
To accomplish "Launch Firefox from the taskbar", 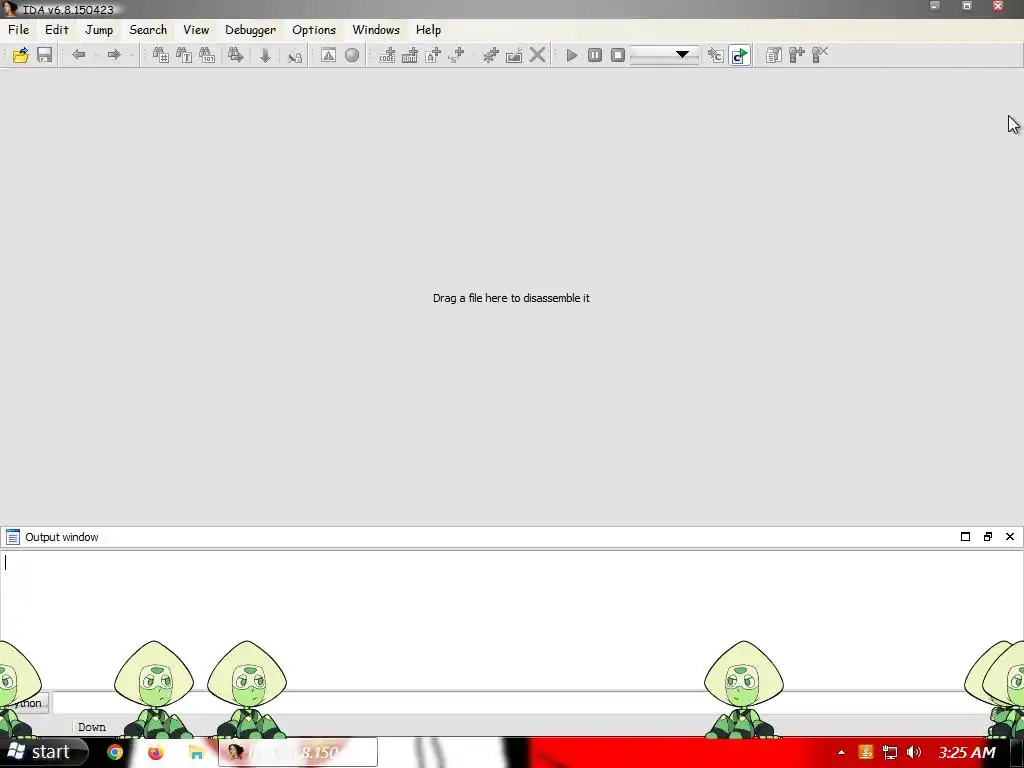I will (x=155, y=752).
